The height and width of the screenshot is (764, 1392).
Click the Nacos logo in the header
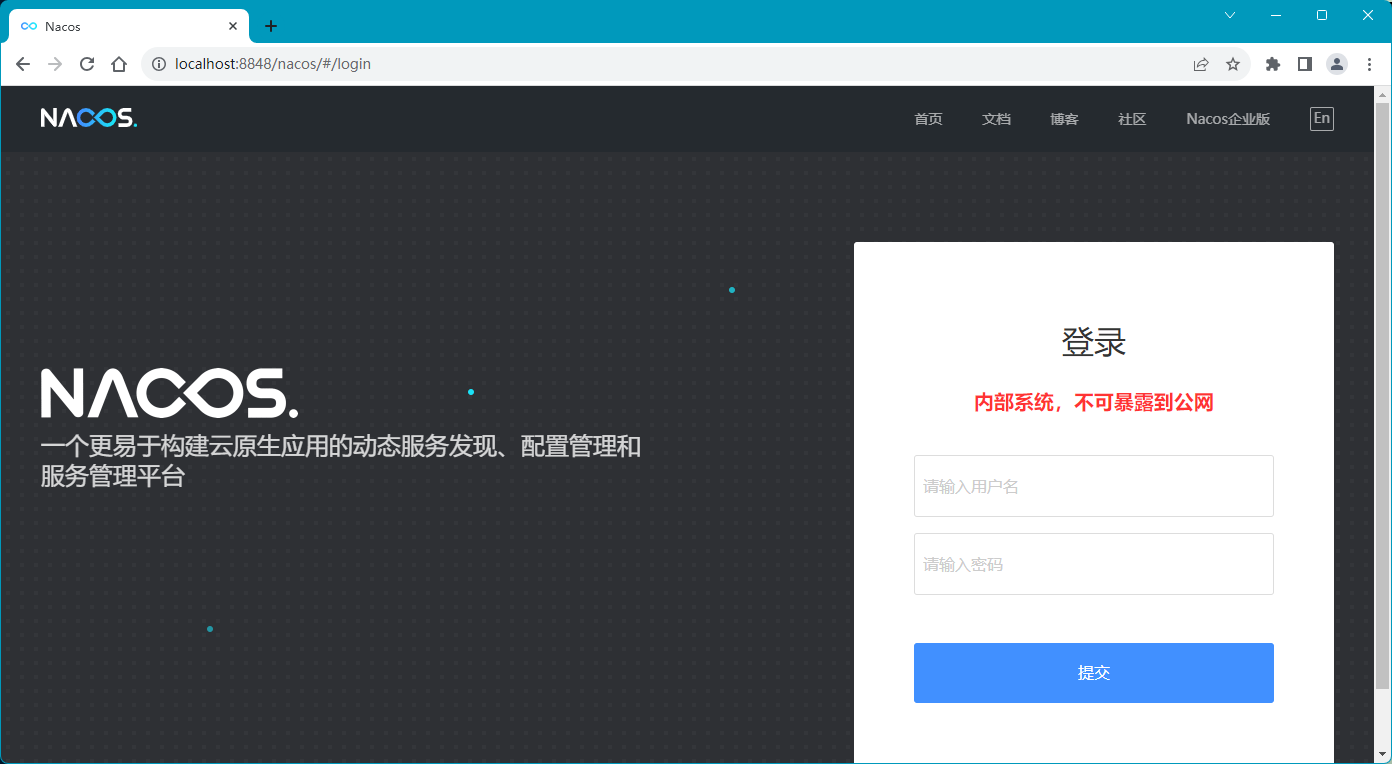[x=89, y=118]
